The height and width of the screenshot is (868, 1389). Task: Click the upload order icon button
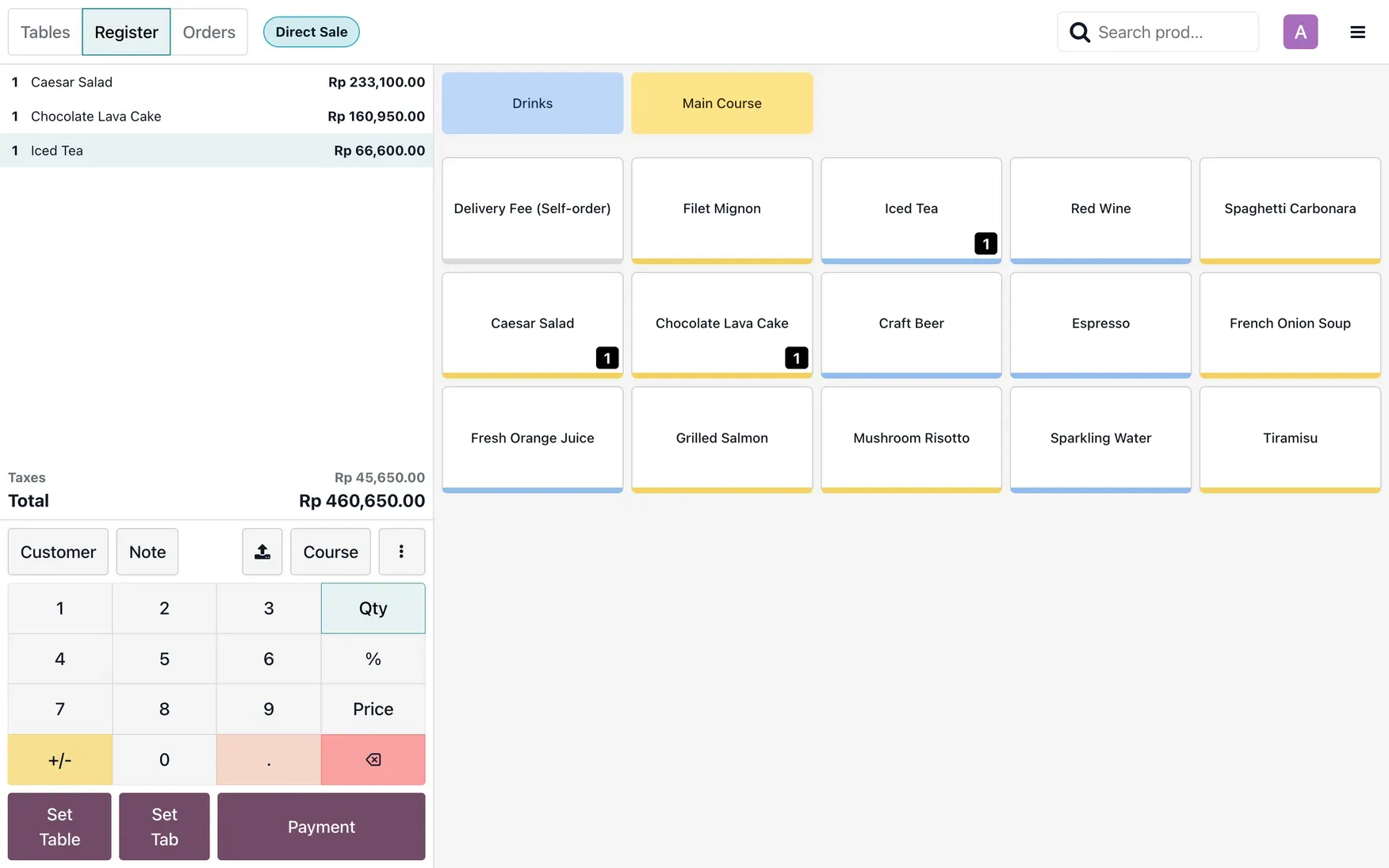(x=262, y=552)
